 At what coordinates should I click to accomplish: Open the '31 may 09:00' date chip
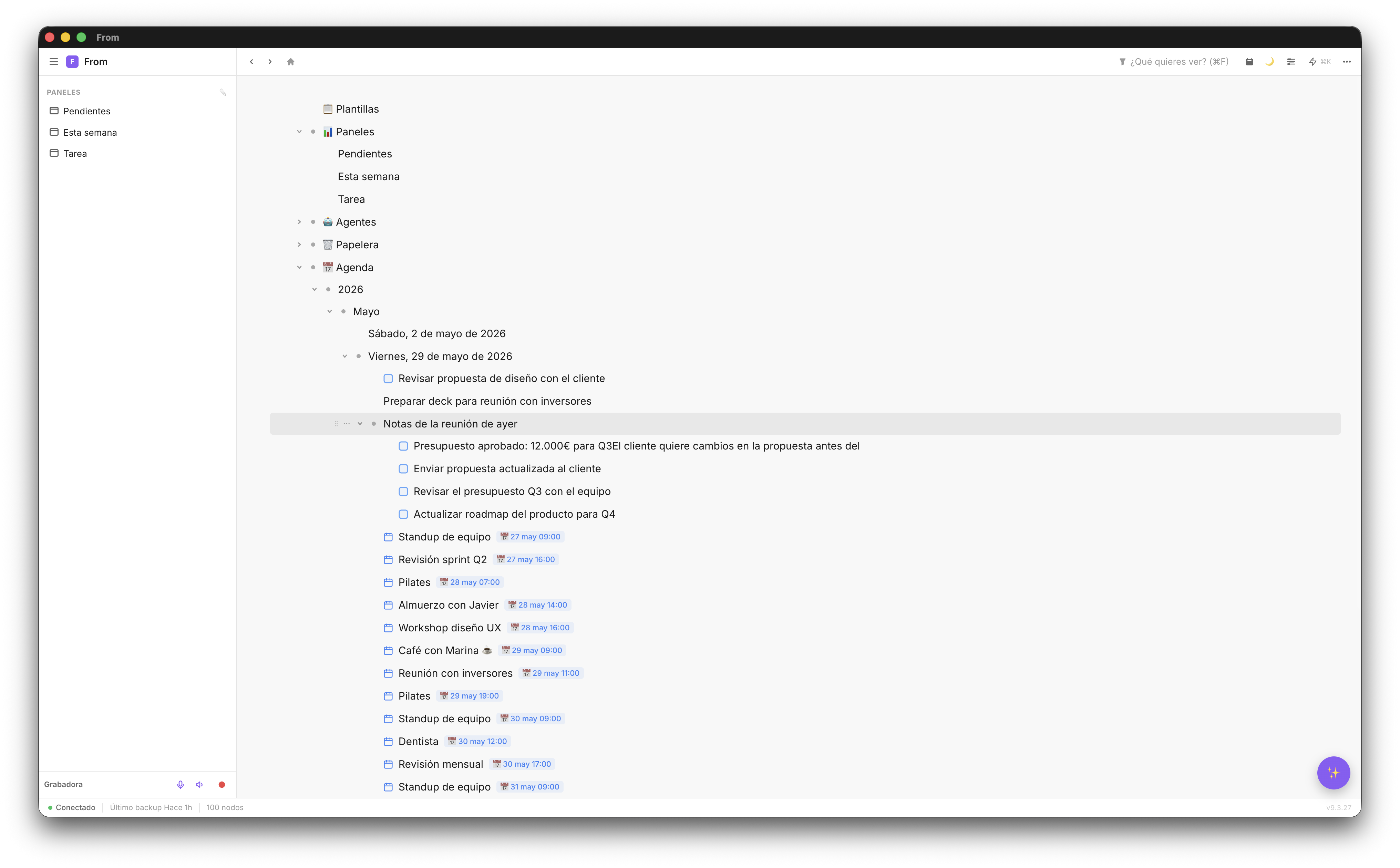point(529,786)
